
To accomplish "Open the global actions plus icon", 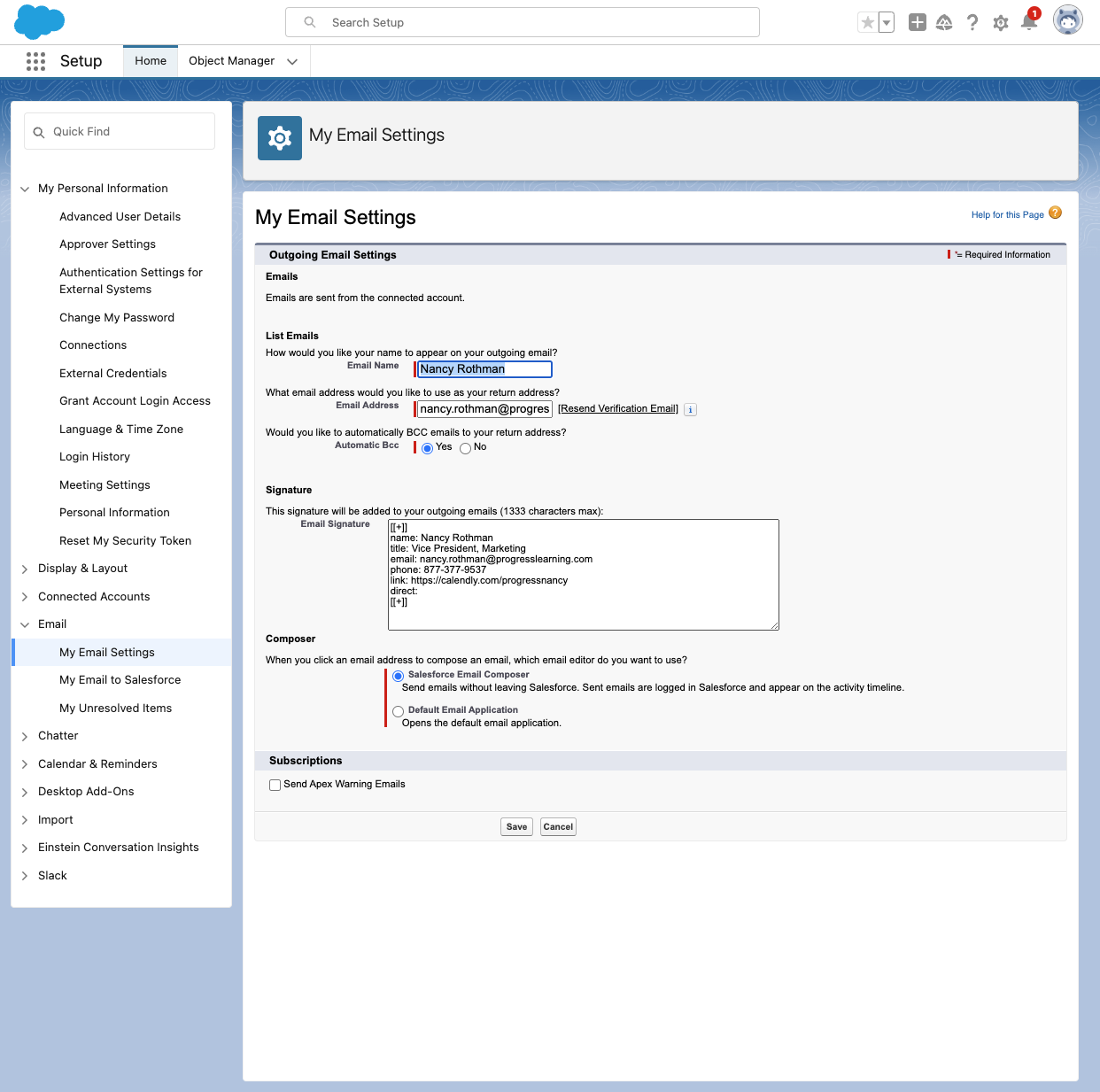I will click(x=918, y=23).
